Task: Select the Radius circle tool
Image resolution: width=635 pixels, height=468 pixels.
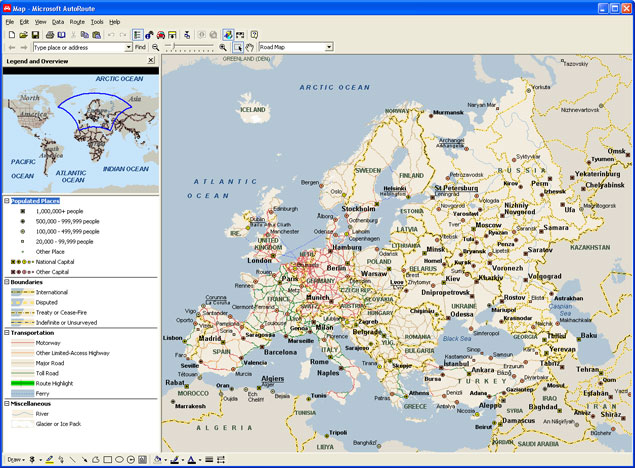Action: click(131, 459)
